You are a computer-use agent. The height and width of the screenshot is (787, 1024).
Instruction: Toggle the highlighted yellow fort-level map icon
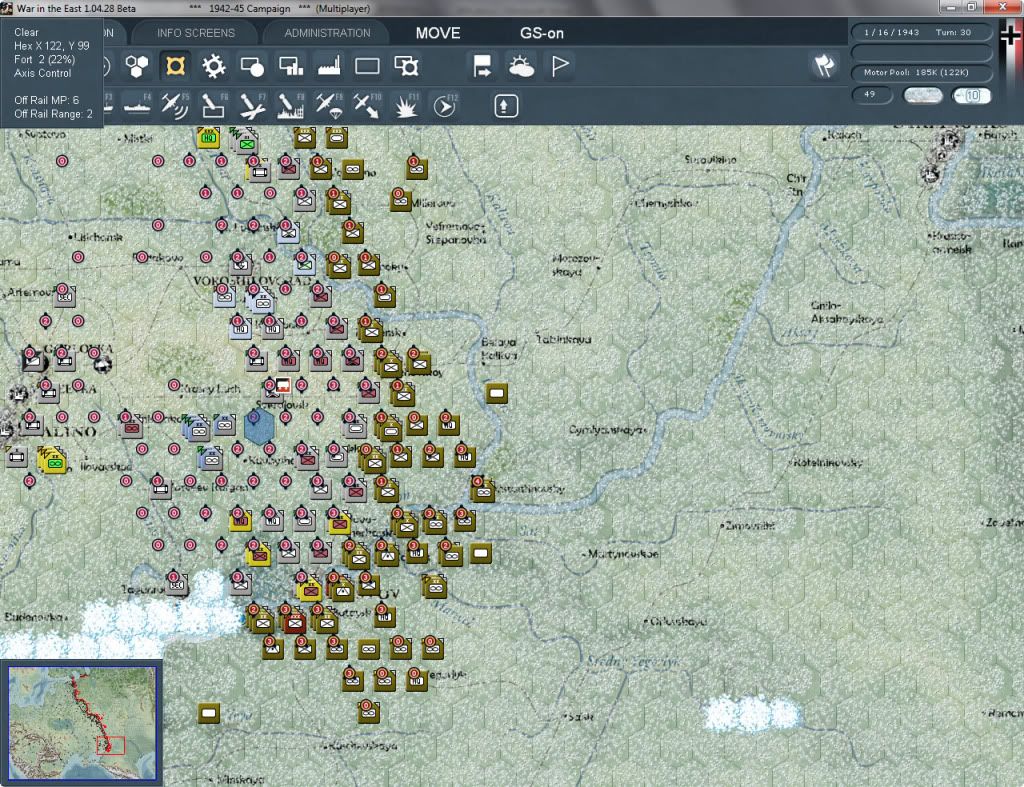click(175, 66)
